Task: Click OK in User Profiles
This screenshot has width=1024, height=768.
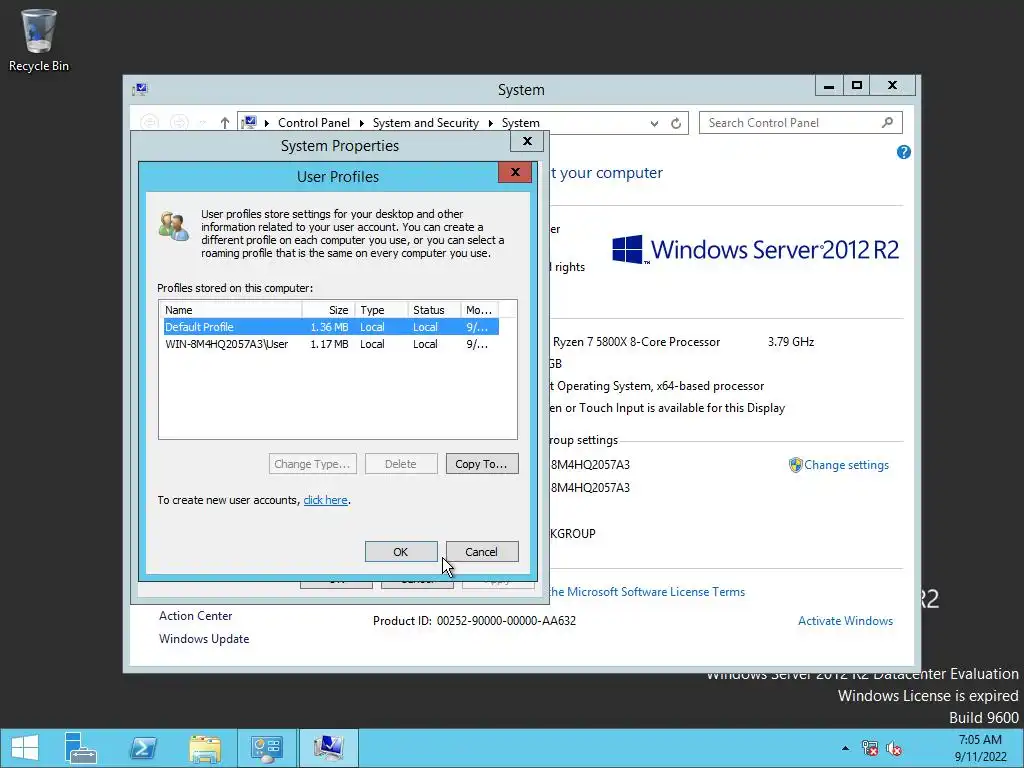Action: point(401,552)
